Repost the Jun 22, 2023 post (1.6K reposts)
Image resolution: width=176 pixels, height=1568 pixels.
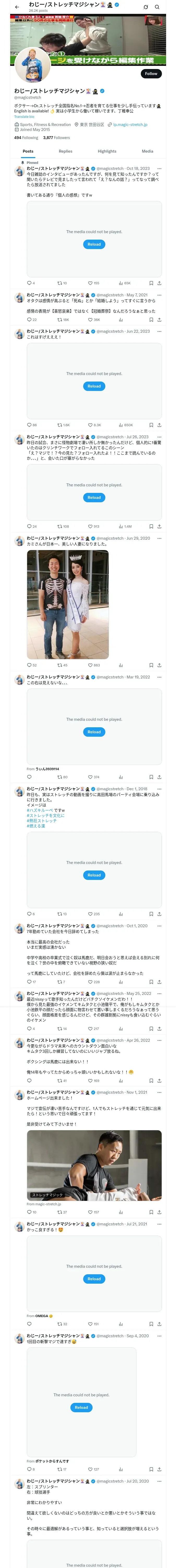[x=63, y=425]
